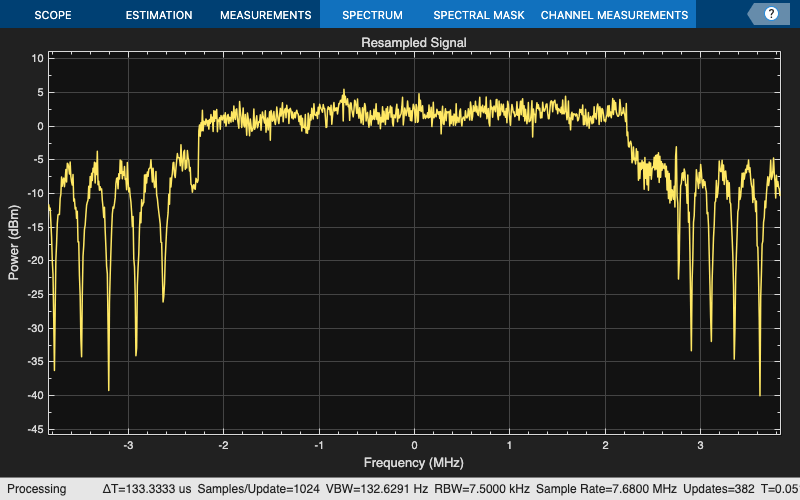Open the Spectral Mask tab
This screenshot has height=500, width=800.
click(479, 15)
